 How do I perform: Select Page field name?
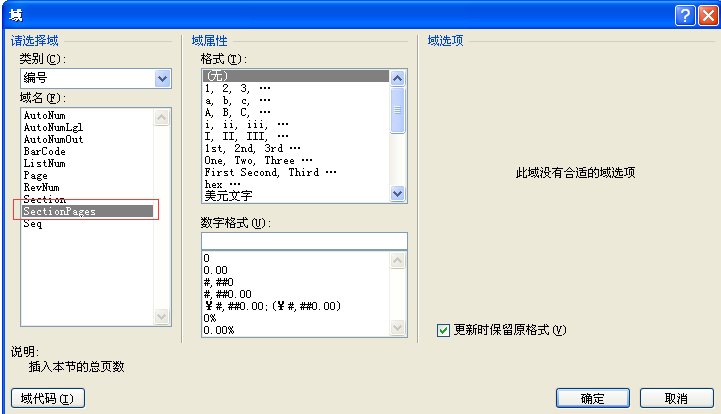pos(35,175)
